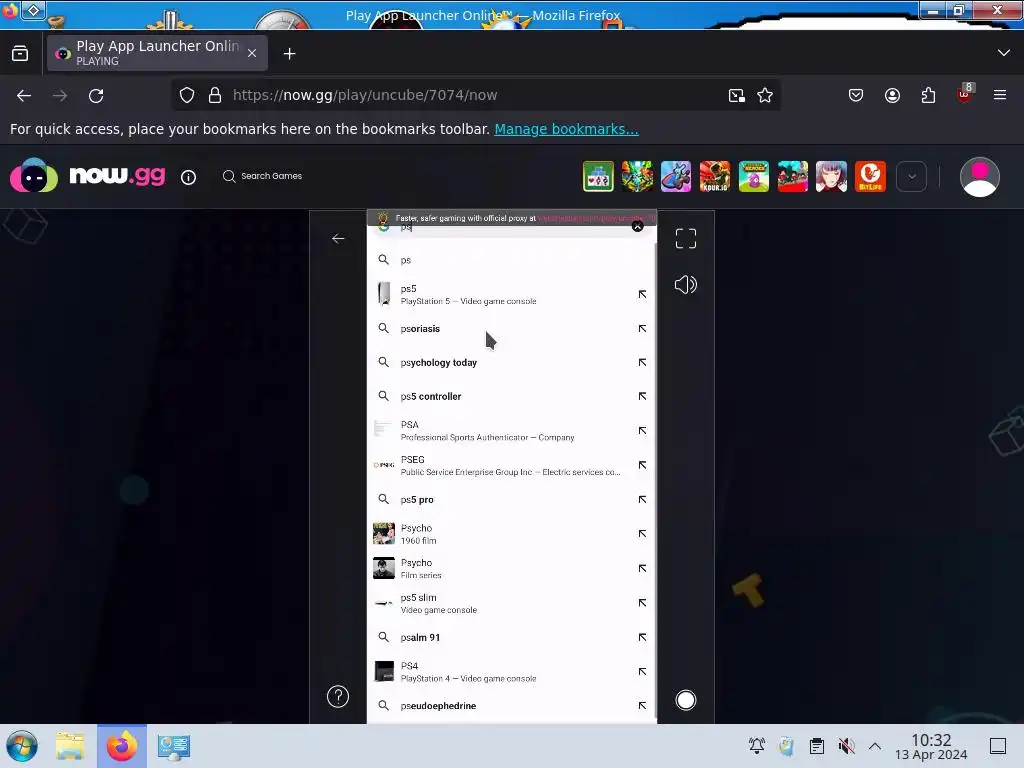Screen dimensions: 1024x768
Task: Select the 'pseudoephedrine' suggestion
Action: [512, 706]
